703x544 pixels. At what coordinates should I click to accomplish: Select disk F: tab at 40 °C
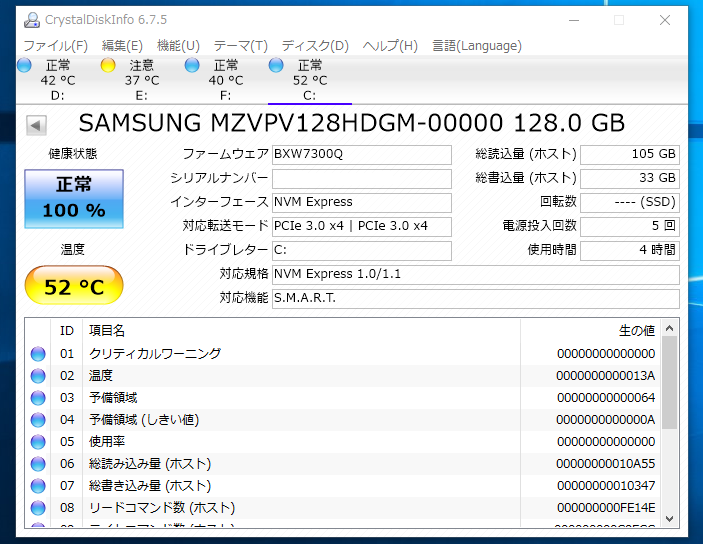[x=226, y=80]
